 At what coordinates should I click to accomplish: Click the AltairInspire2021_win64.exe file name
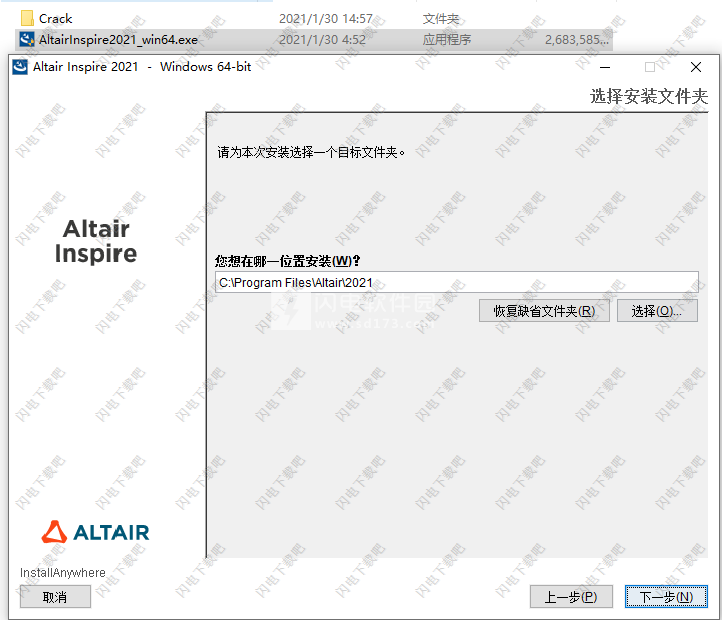tap(118, 40)
